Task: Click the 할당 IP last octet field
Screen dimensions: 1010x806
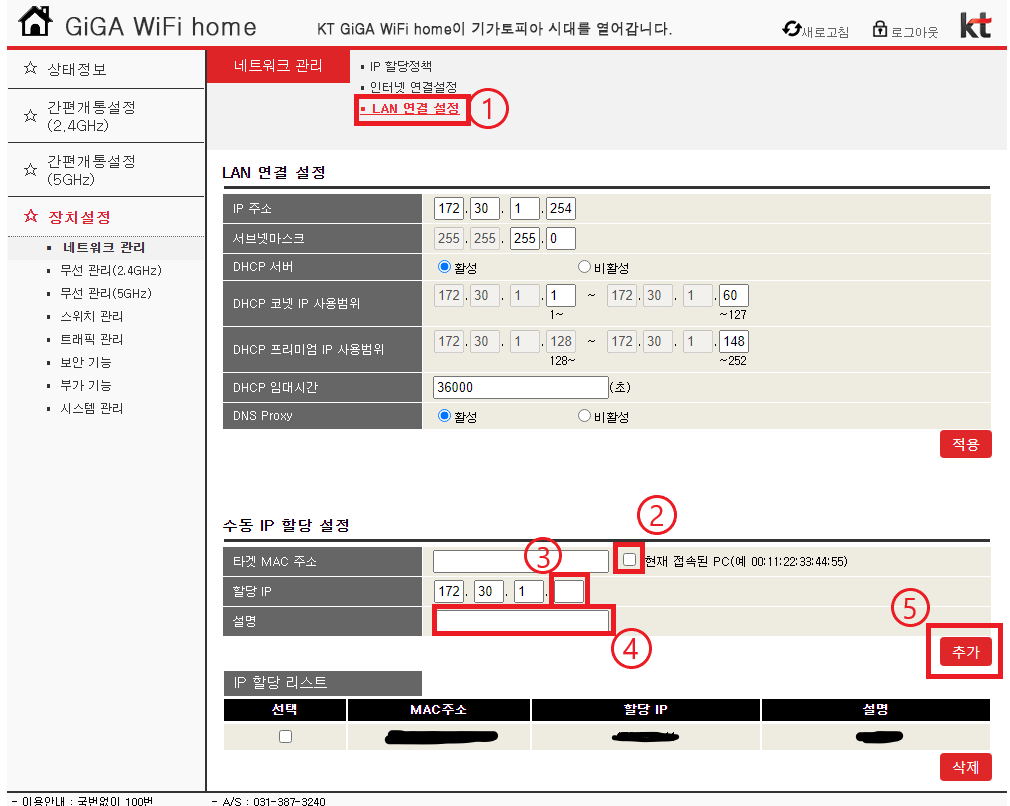Action: click(x=569, y=591)
